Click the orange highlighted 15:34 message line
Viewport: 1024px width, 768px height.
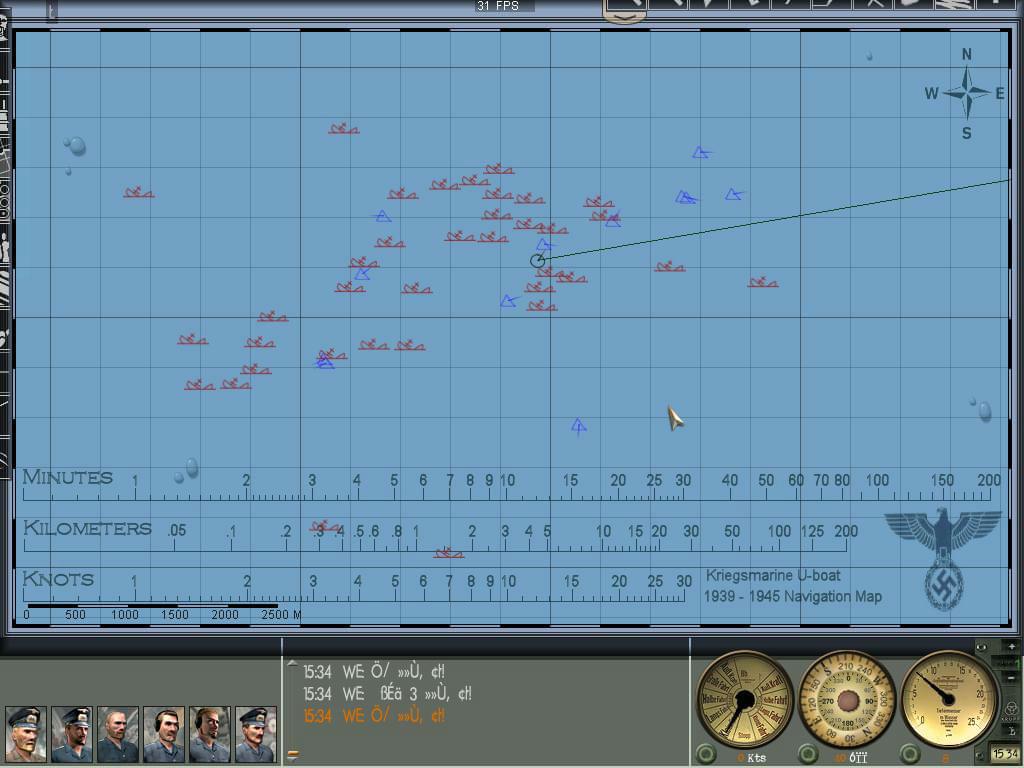tap(374, 716)
